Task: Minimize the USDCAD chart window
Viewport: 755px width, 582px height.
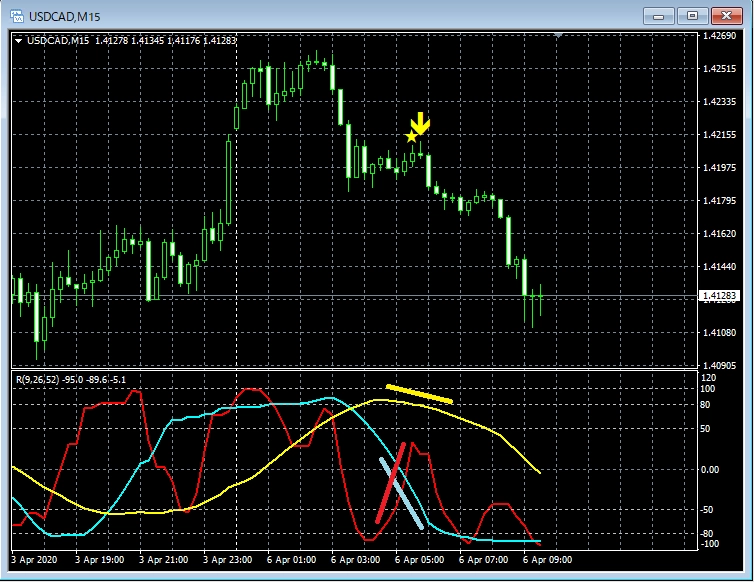Action: pyautogui.click(x=658, y=15)
